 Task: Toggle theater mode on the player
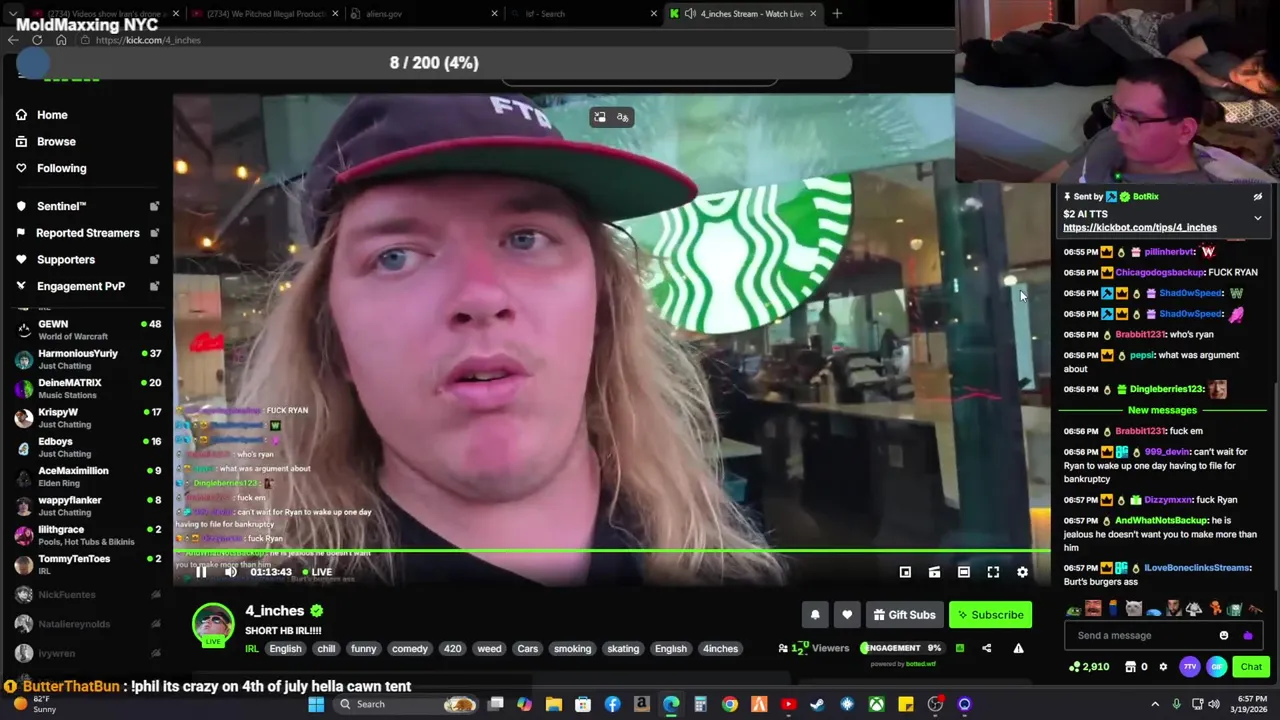point(963,572)
